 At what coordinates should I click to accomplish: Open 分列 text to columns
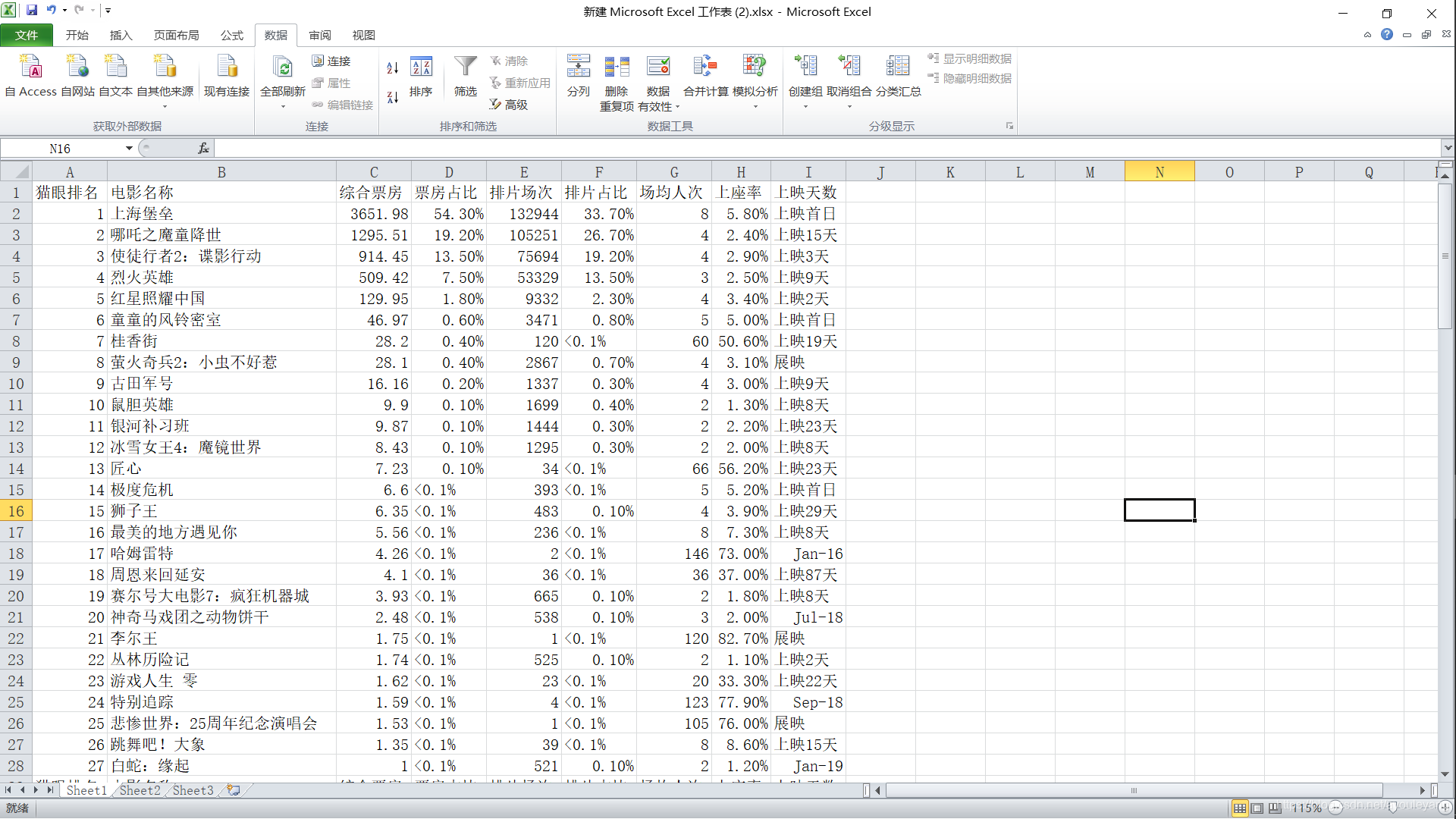point(579,76)
